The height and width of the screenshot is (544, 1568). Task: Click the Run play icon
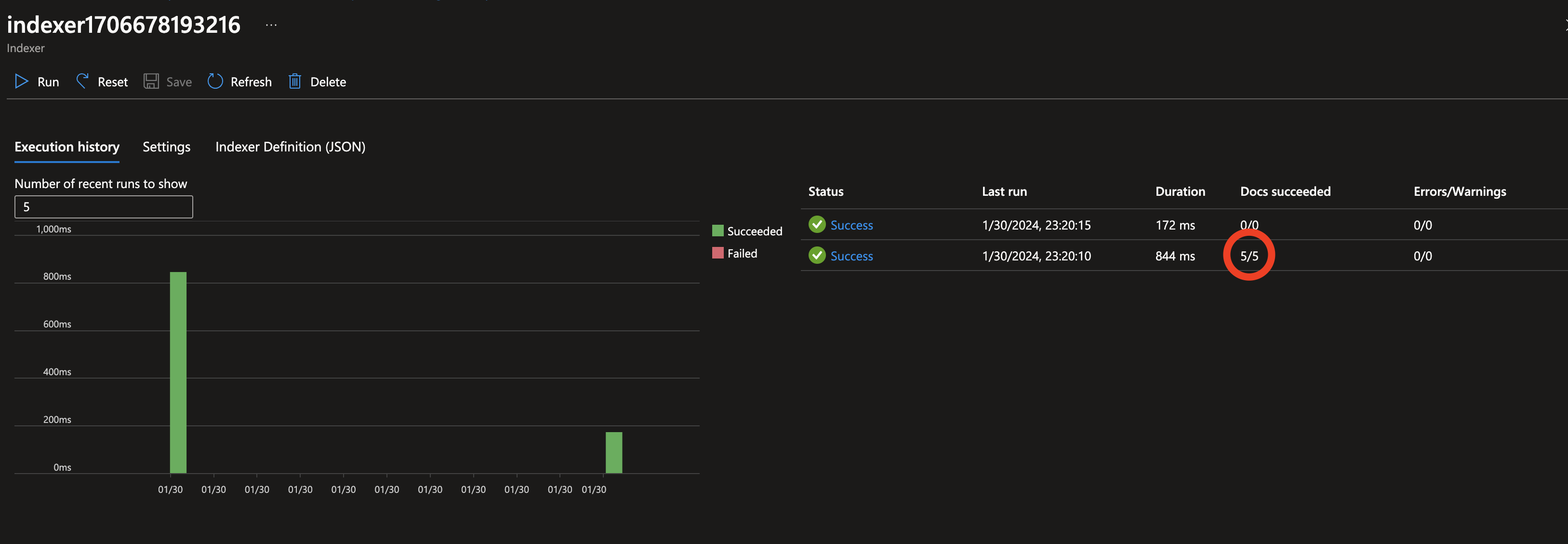point(21,82)
